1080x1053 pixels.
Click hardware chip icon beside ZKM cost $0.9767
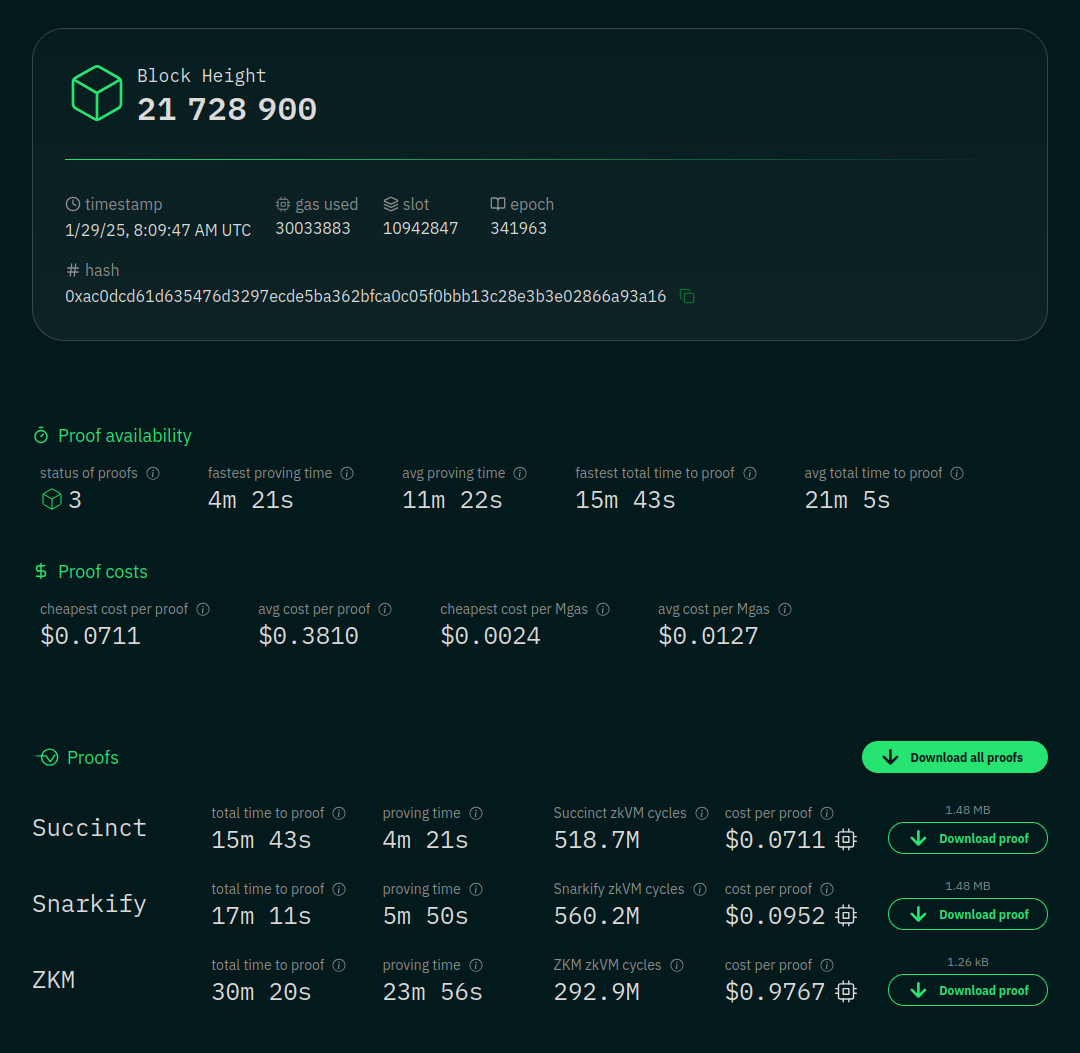846,992
